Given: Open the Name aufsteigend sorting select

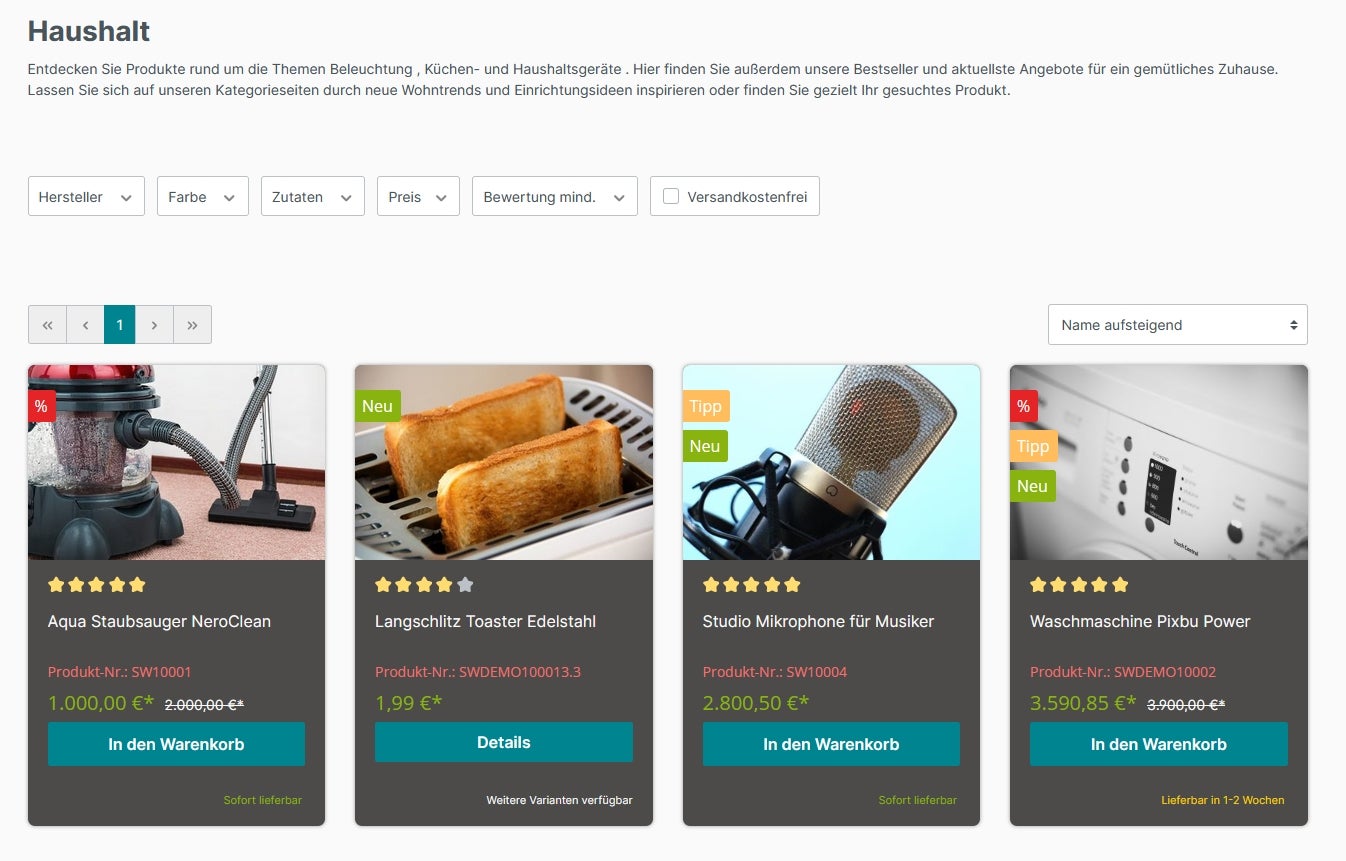Looking at the screenshot, I should point(1178,325).
